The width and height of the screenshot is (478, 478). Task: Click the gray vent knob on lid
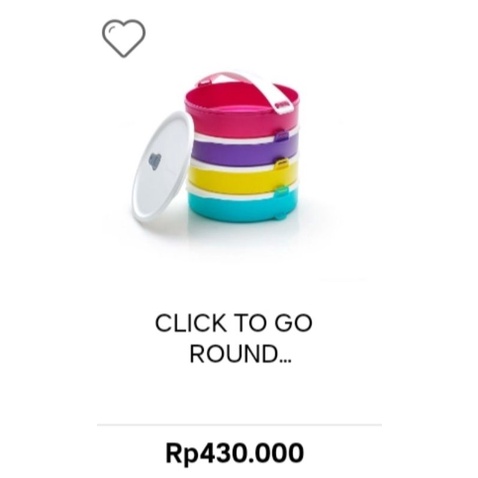click(x=154, y=162)
